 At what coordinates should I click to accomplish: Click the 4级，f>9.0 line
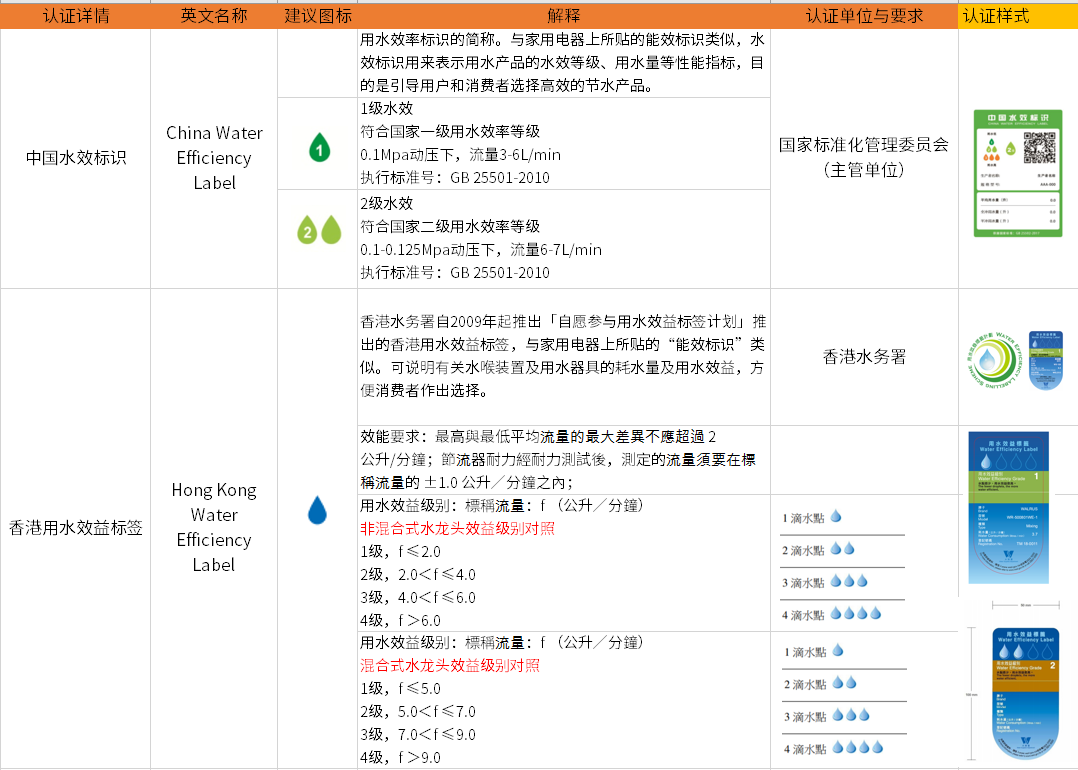[400, 758]
